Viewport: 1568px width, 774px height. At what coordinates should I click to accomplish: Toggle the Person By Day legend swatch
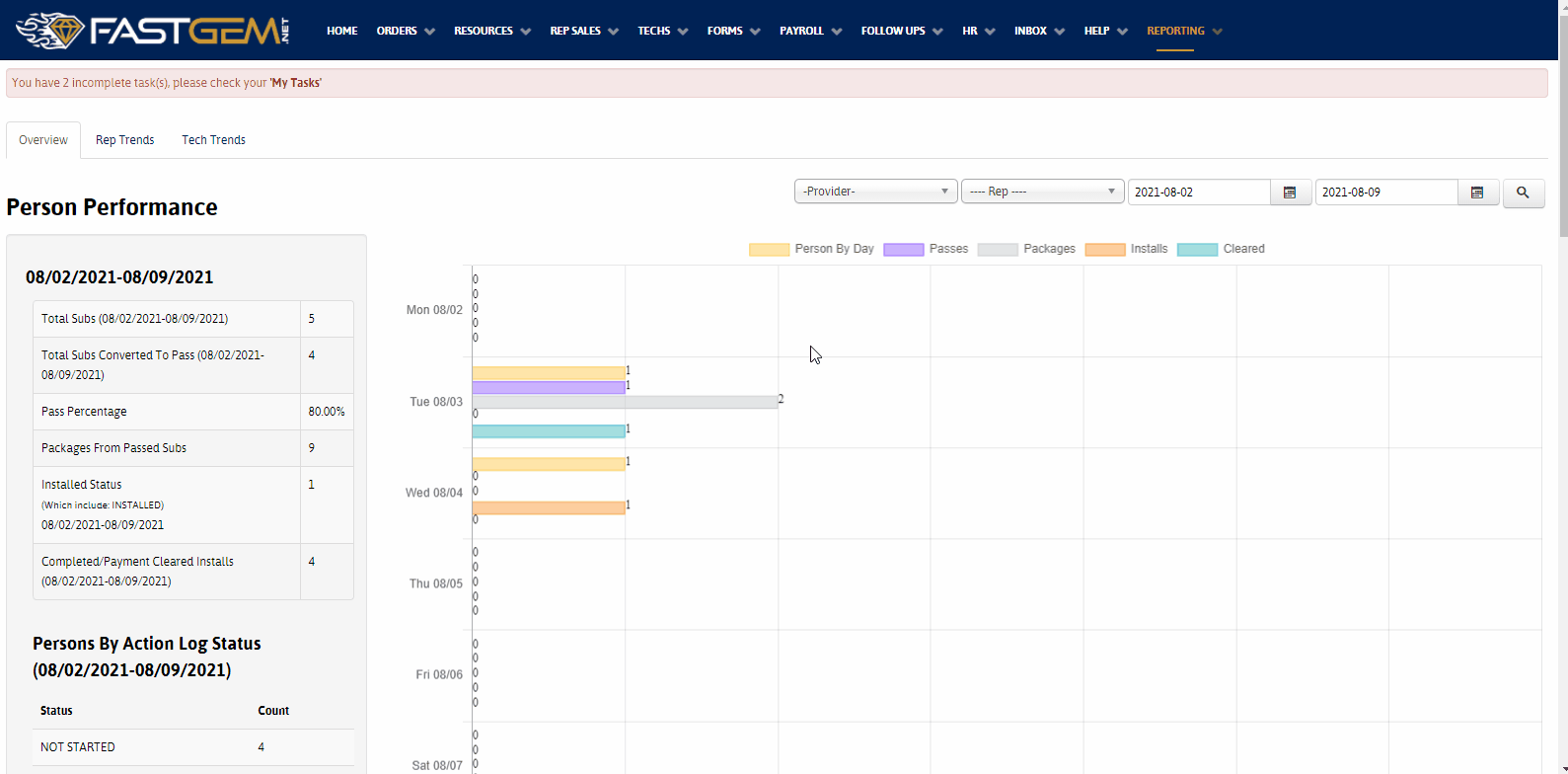769,250
